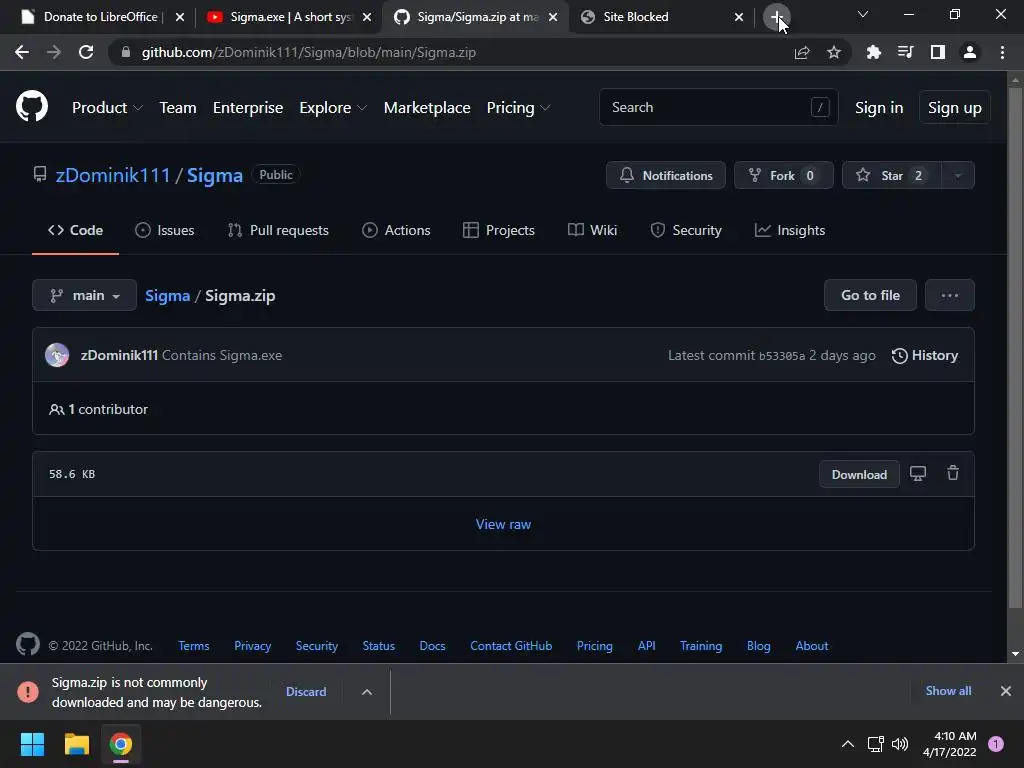This screenshot has width=1024, height=768.
Task: Open History of commits
Action: coord(925,355)
